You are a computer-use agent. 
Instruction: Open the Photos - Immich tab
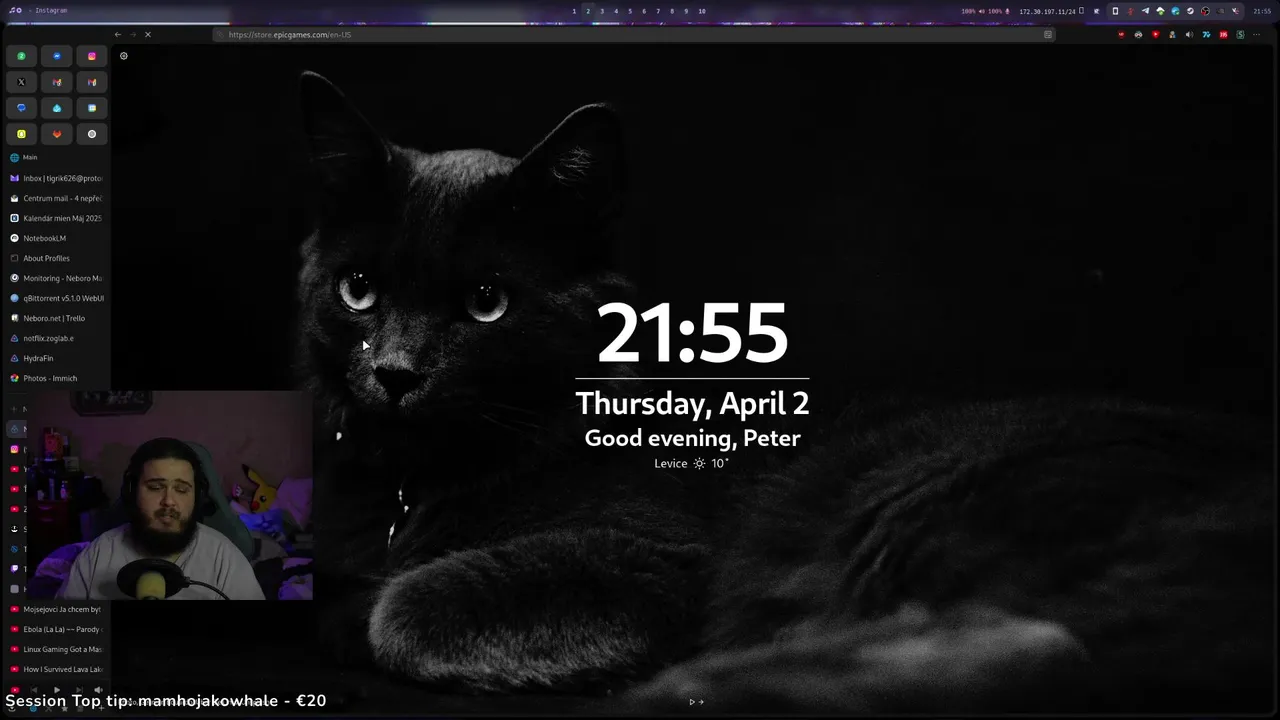pyautogui.click(x=56, y=378)
